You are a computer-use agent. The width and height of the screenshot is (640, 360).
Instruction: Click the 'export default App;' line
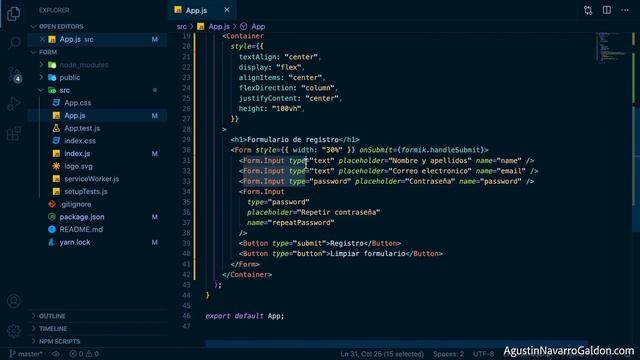pos(244,316)
